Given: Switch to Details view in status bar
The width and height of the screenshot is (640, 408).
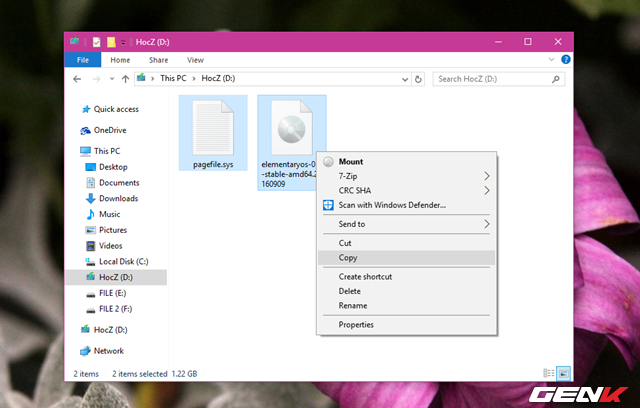Looking at the screenshot, I should [549, 373].
